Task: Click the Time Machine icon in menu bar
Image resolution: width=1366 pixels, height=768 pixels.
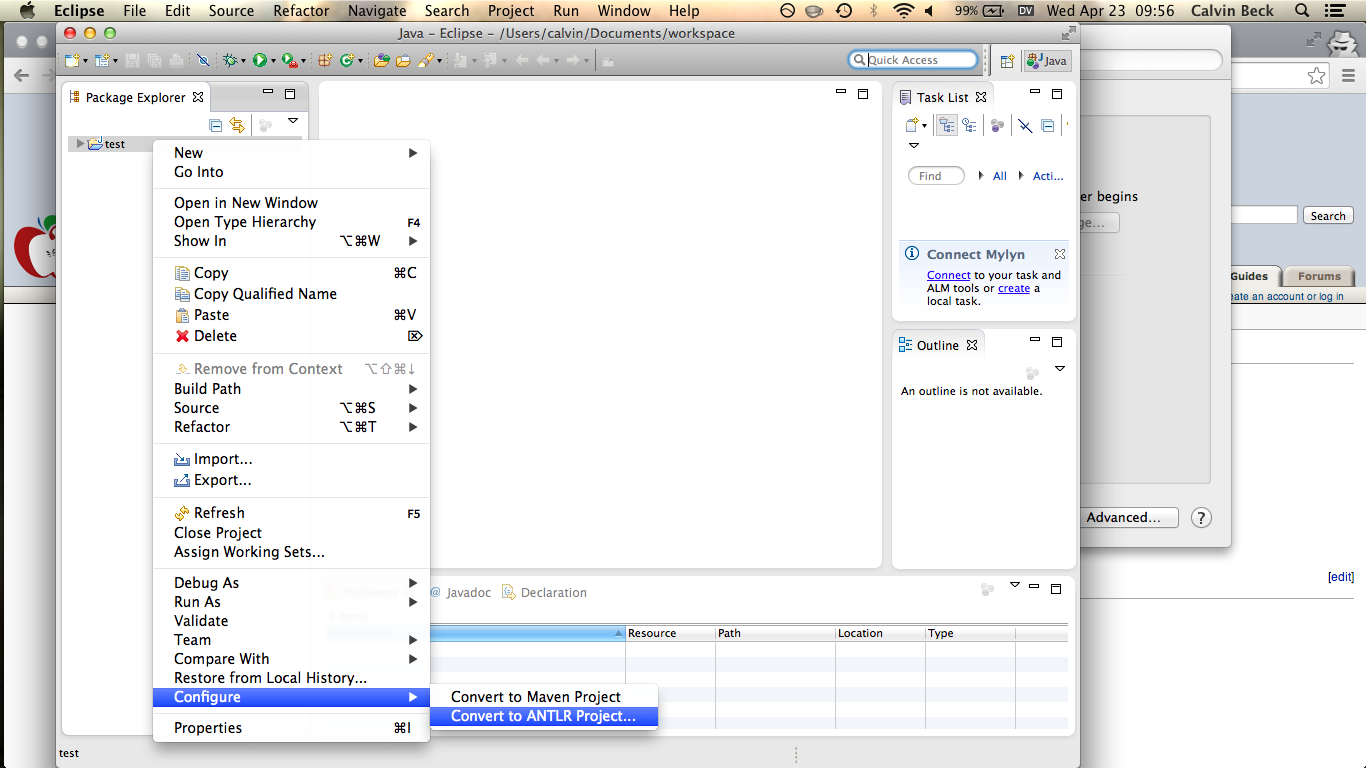Action: click(844, 11)
